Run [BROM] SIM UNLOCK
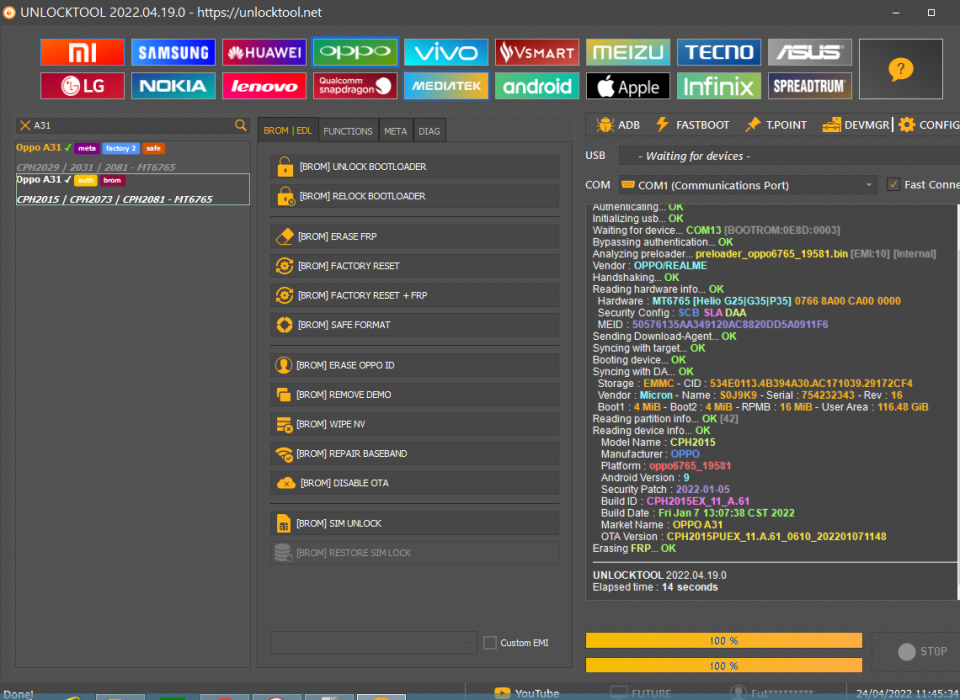960x700 pixels. coord(414,523)
